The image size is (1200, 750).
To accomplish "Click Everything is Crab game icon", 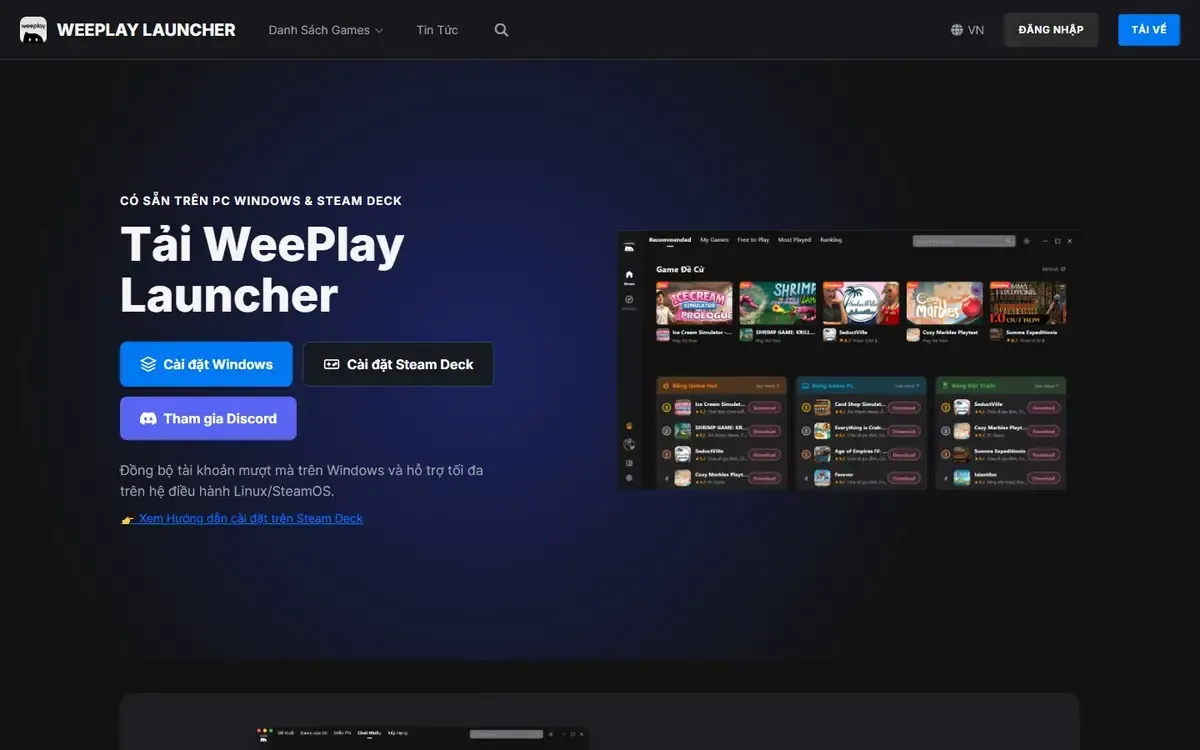I will point(822,431).
